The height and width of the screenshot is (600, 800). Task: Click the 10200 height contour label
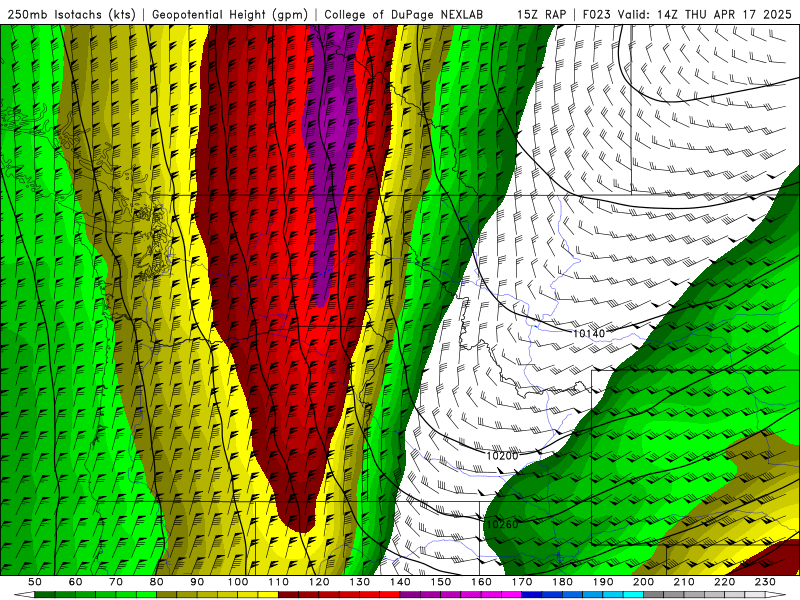tap(502, 456)
